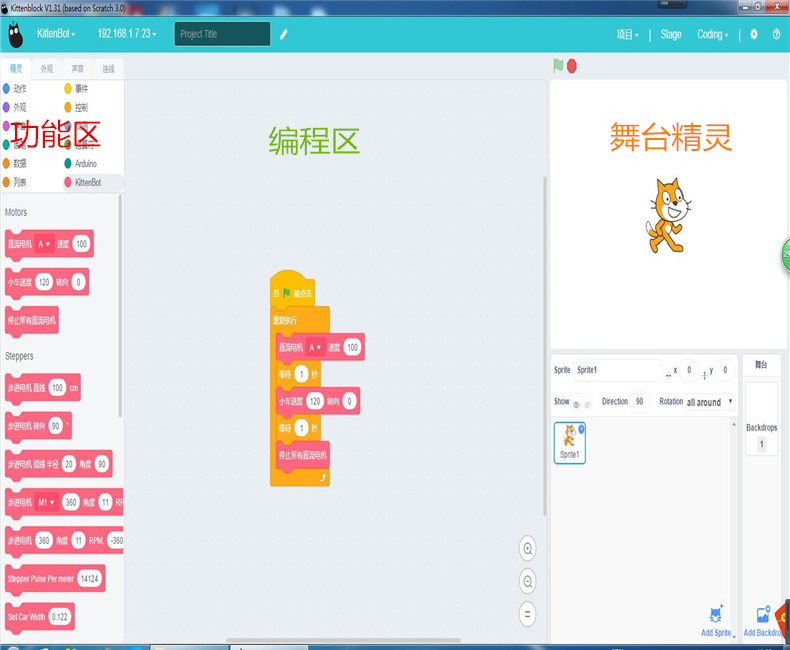Switch to the 声音 tab
Image resolution: width=790 pixels, height=650 pixels.
(78, 69)
